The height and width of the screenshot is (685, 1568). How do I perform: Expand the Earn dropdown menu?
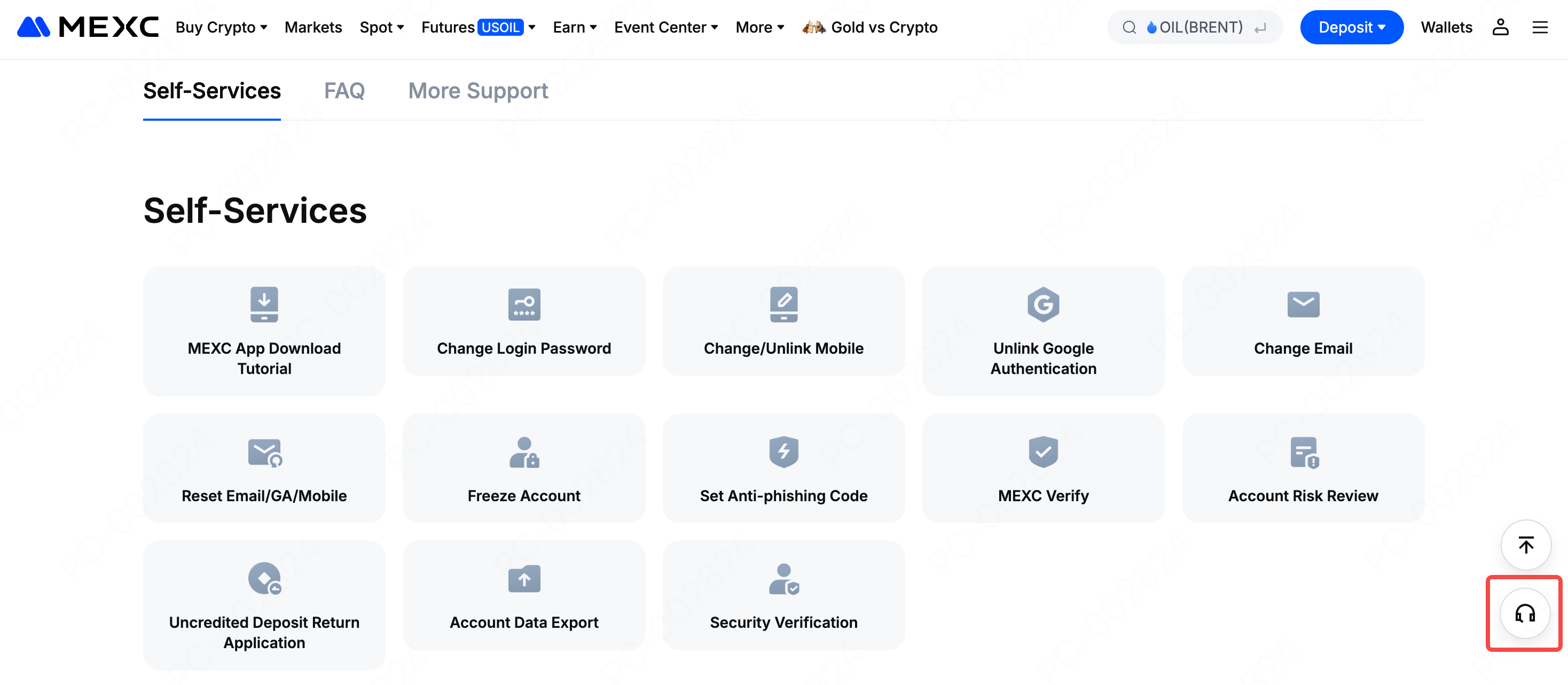pos(575,27)
